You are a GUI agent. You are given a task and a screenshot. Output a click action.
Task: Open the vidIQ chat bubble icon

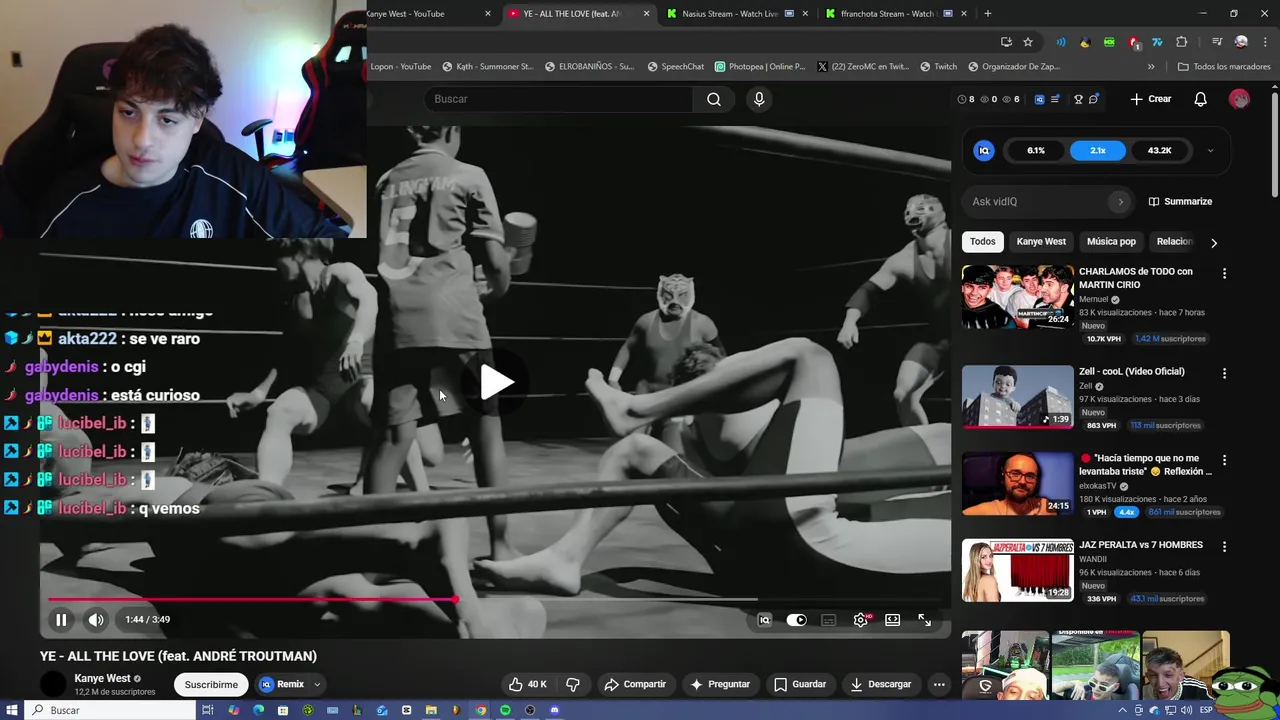[x=1094, y=99]
